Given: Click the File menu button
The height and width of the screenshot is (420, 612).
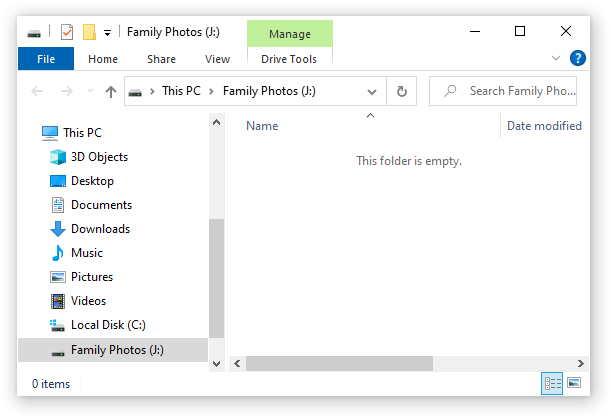Looking at the screenshot, I should point(46,59).
